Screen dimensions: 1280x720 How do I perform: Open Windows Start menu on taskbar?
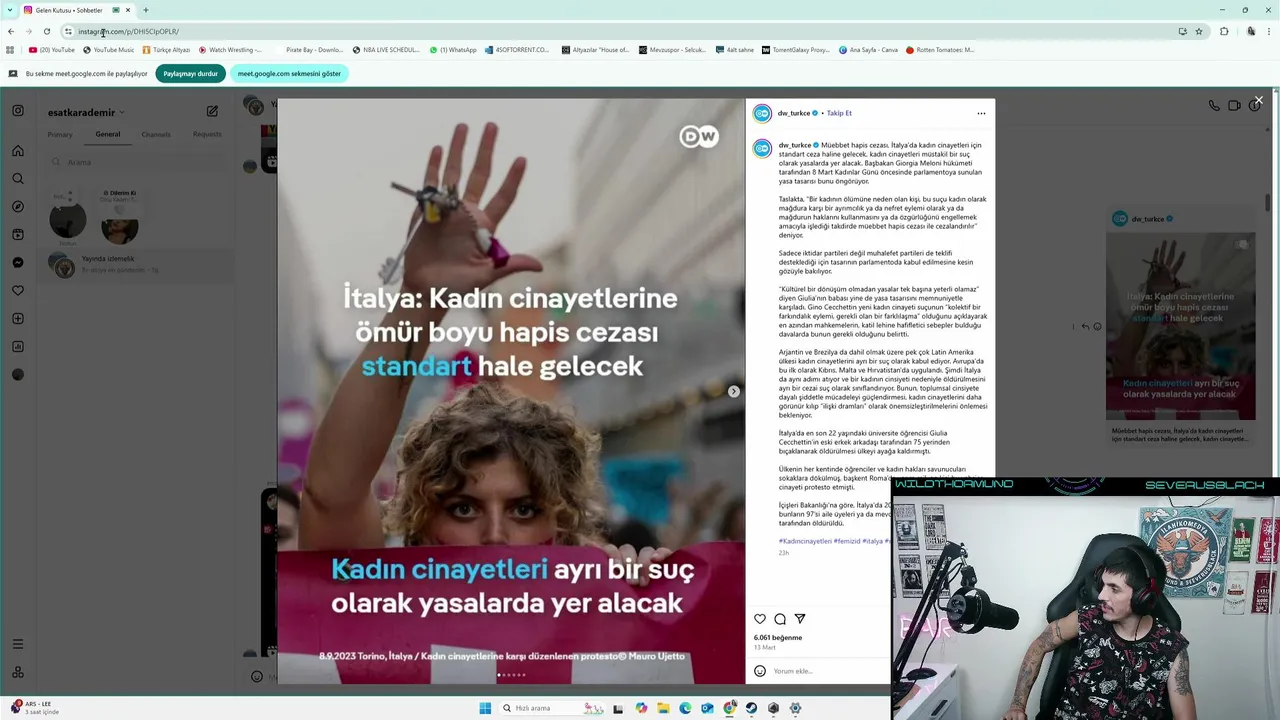coord(485,708)
